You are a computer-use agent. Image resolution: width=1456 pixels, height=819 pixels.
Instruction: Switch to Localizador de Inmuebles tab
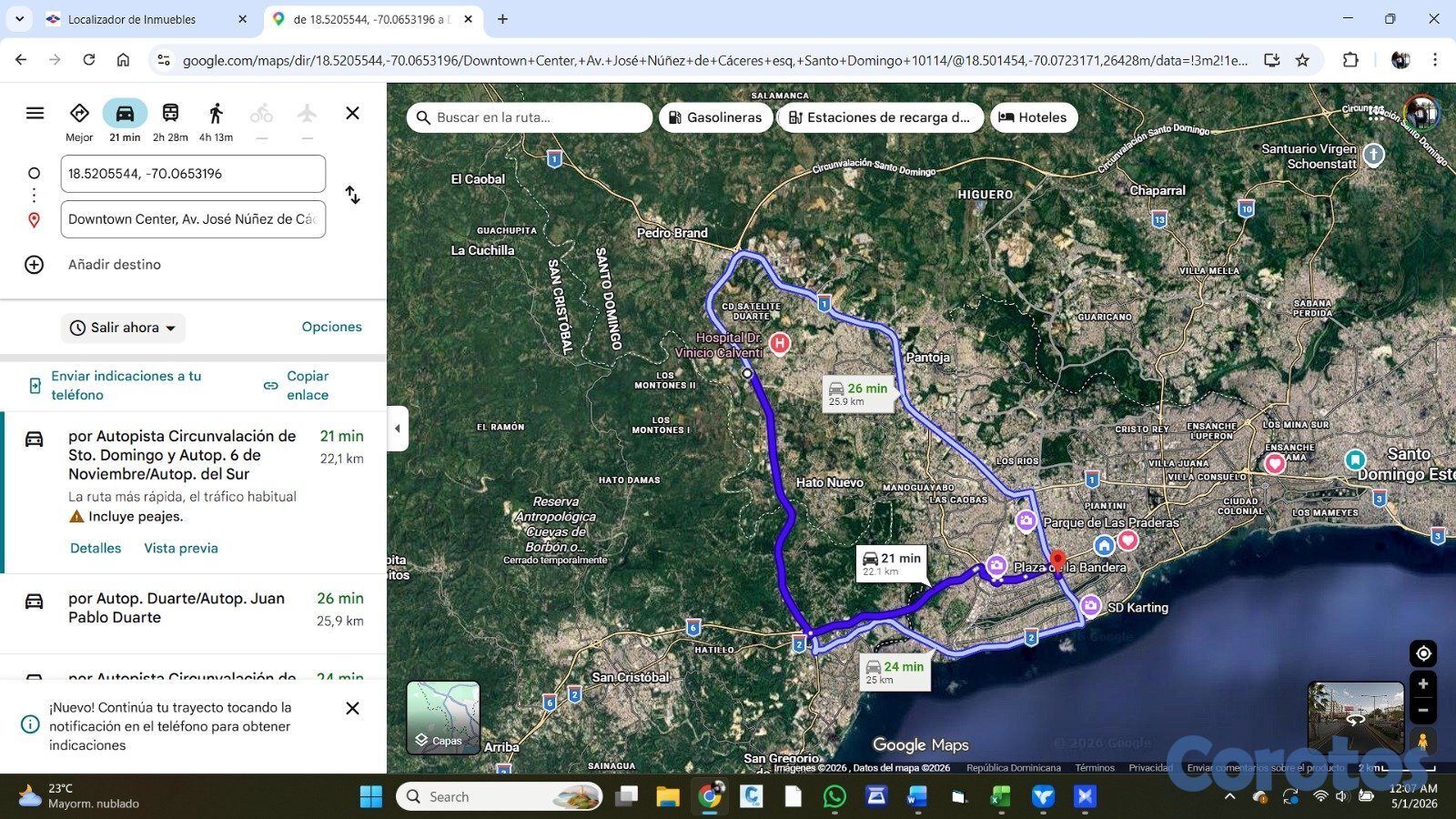coord(146,19)
